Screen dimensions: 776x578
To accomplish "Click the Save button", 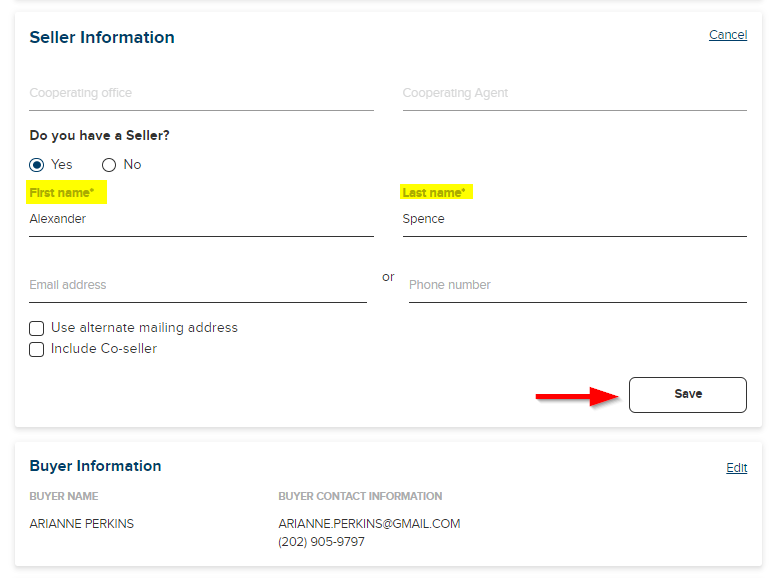I will [687, 394].
